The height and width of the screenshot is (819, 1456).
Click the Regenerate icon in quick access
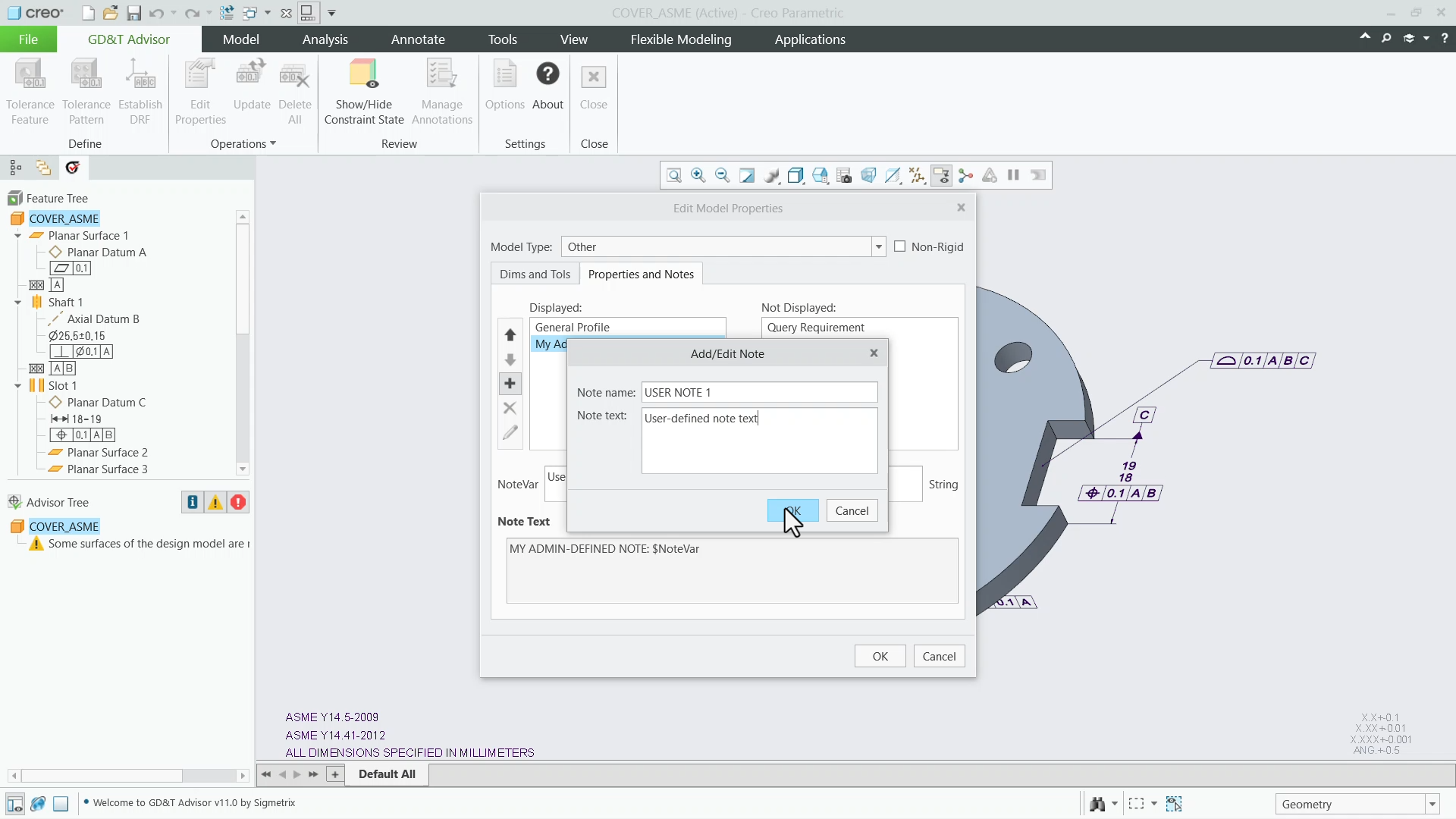(x=226, y=13)
